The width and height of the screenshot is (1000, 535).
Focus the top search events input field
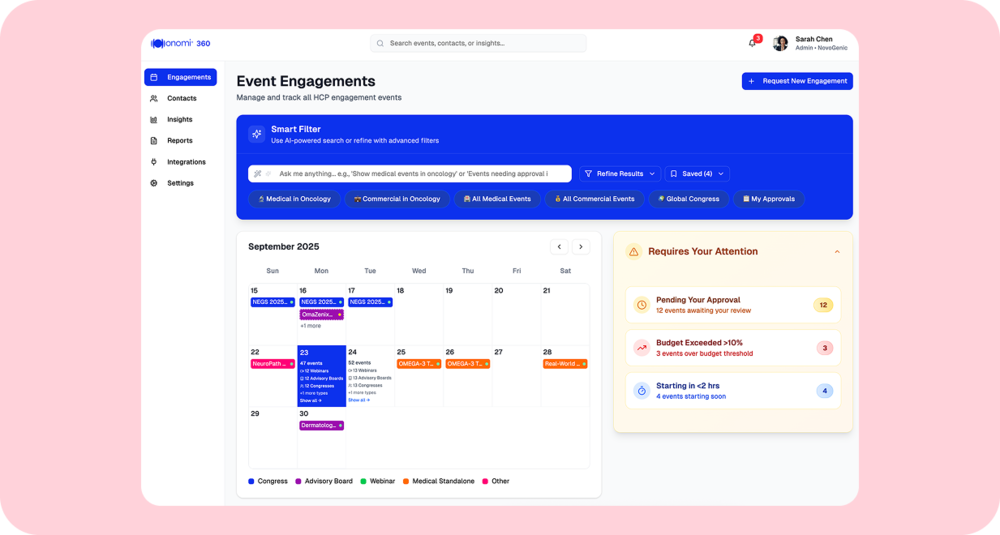pyautogui.click(x=478, y=43)
